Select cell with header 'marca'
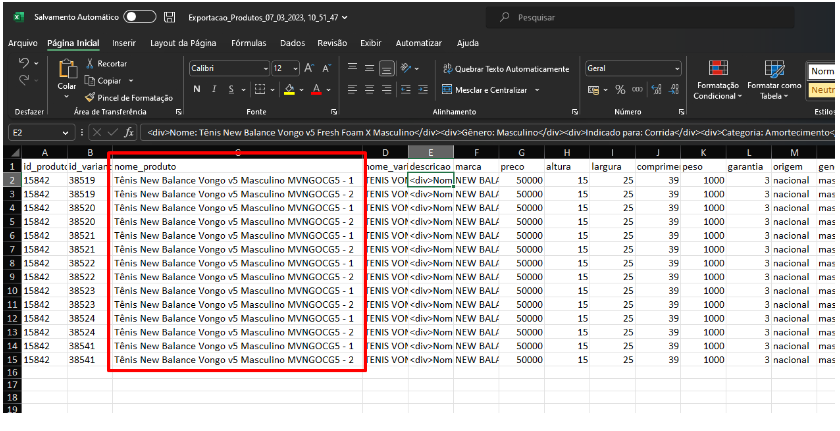 click(476, 167)
